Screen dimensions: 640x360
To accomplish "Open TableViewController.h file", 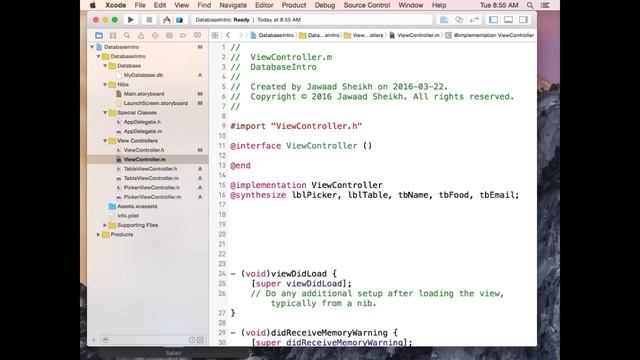I will click(150, 169).
